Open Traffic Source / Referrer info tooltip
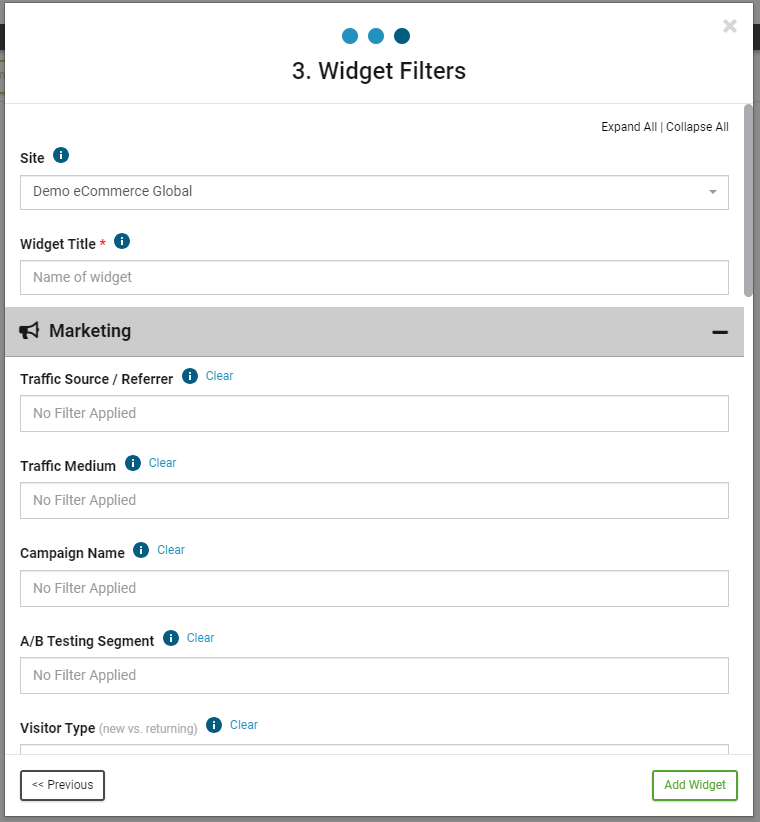760x822 pixels. pyautogui.click(x=190, y=376)
